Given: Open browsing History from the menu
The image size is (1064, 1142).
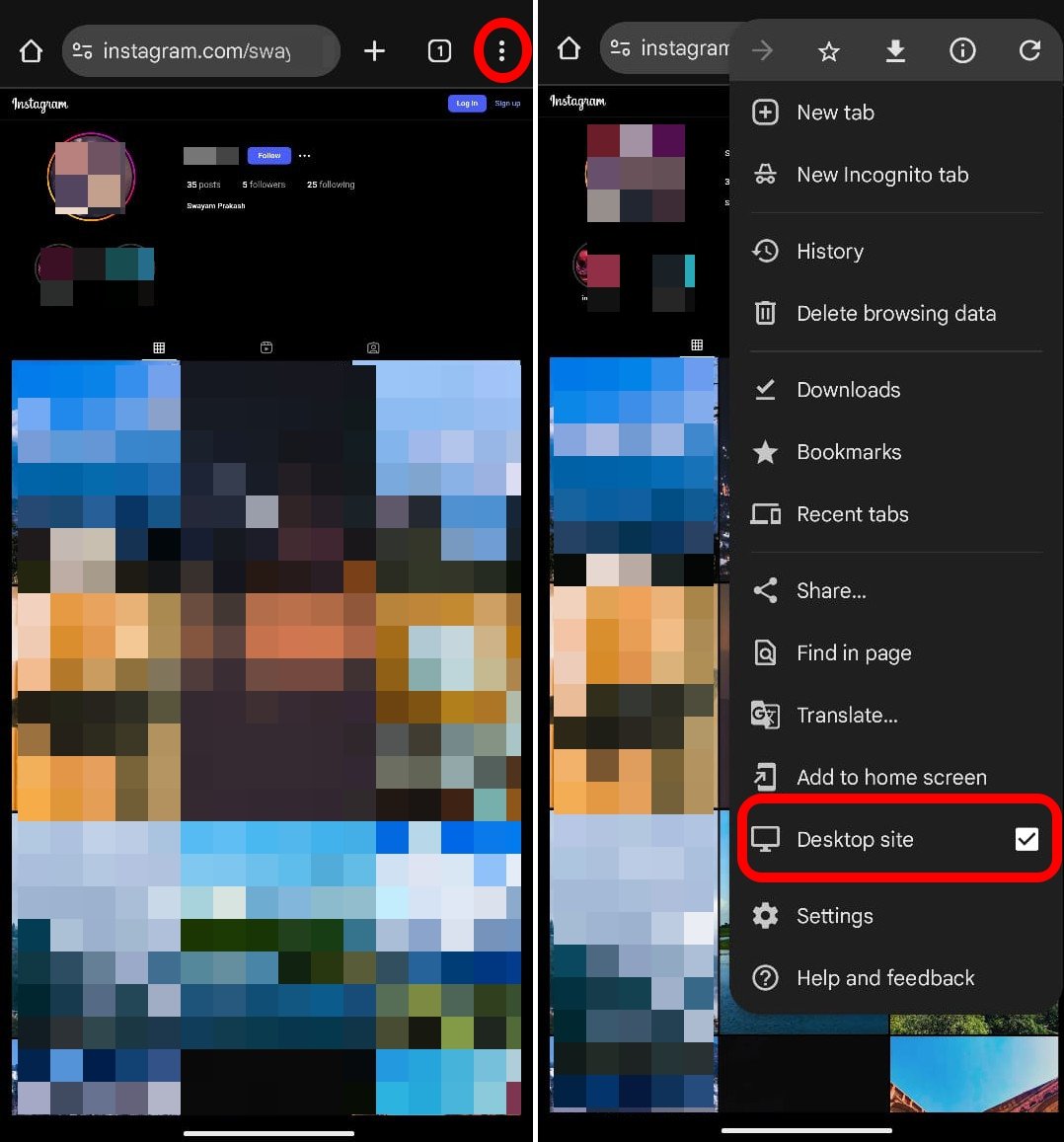Looking at the screenshot, I should (x=830, y=251).
